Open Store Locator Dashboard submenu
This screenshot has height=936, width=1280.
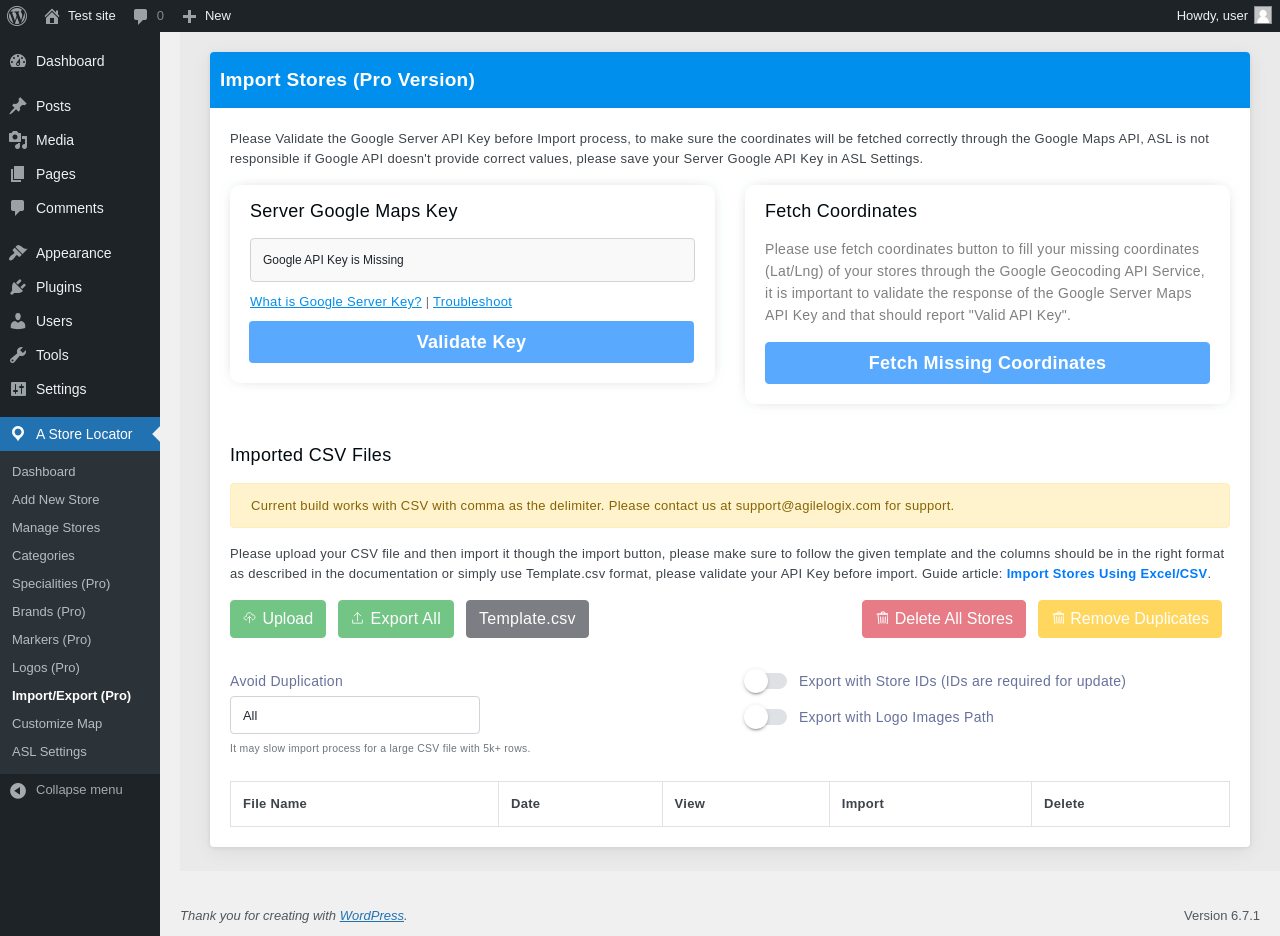point(80,472)
